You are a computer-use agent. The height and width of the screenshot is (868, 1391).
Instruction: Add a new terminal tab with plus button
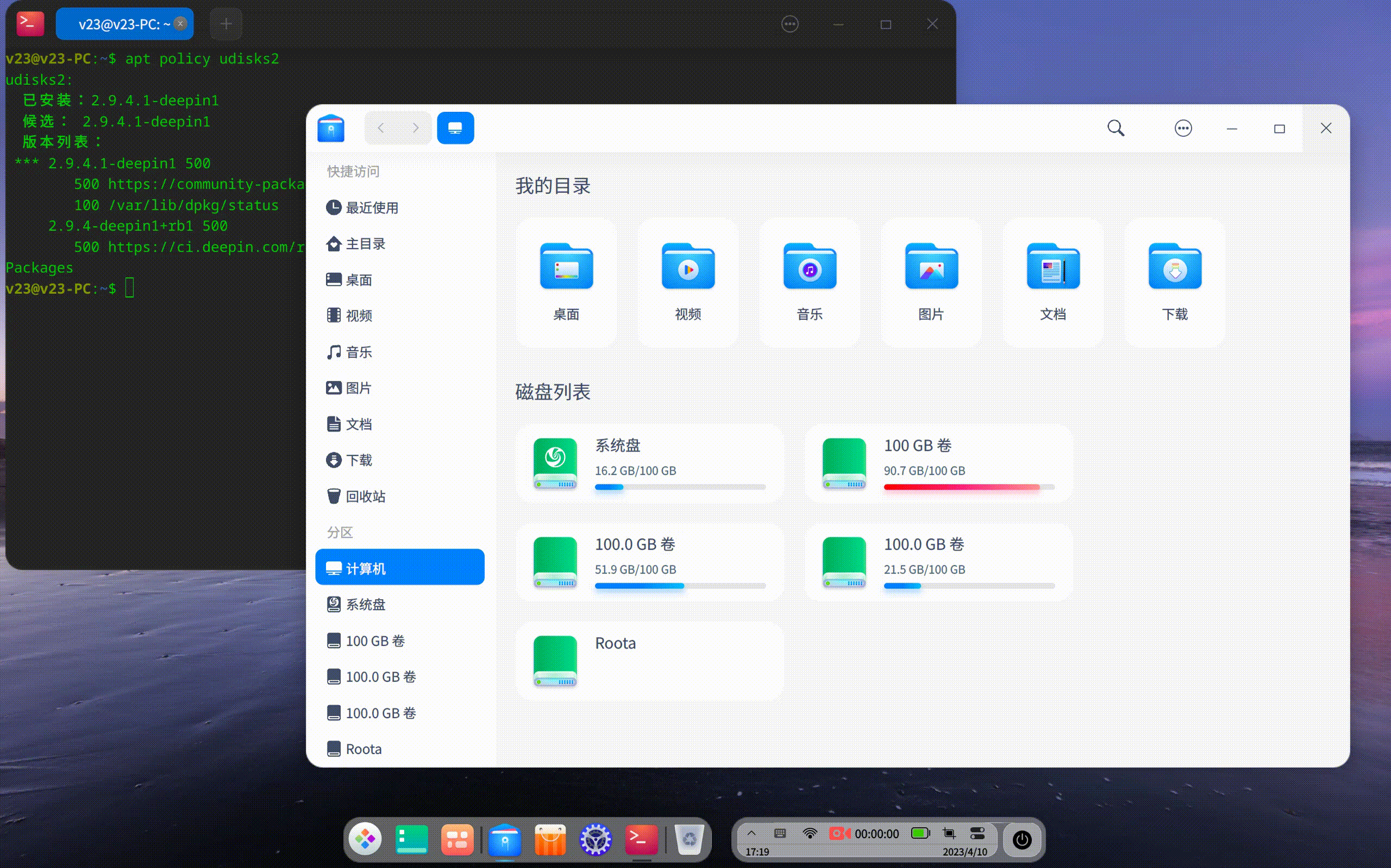[x=226, y=24]
